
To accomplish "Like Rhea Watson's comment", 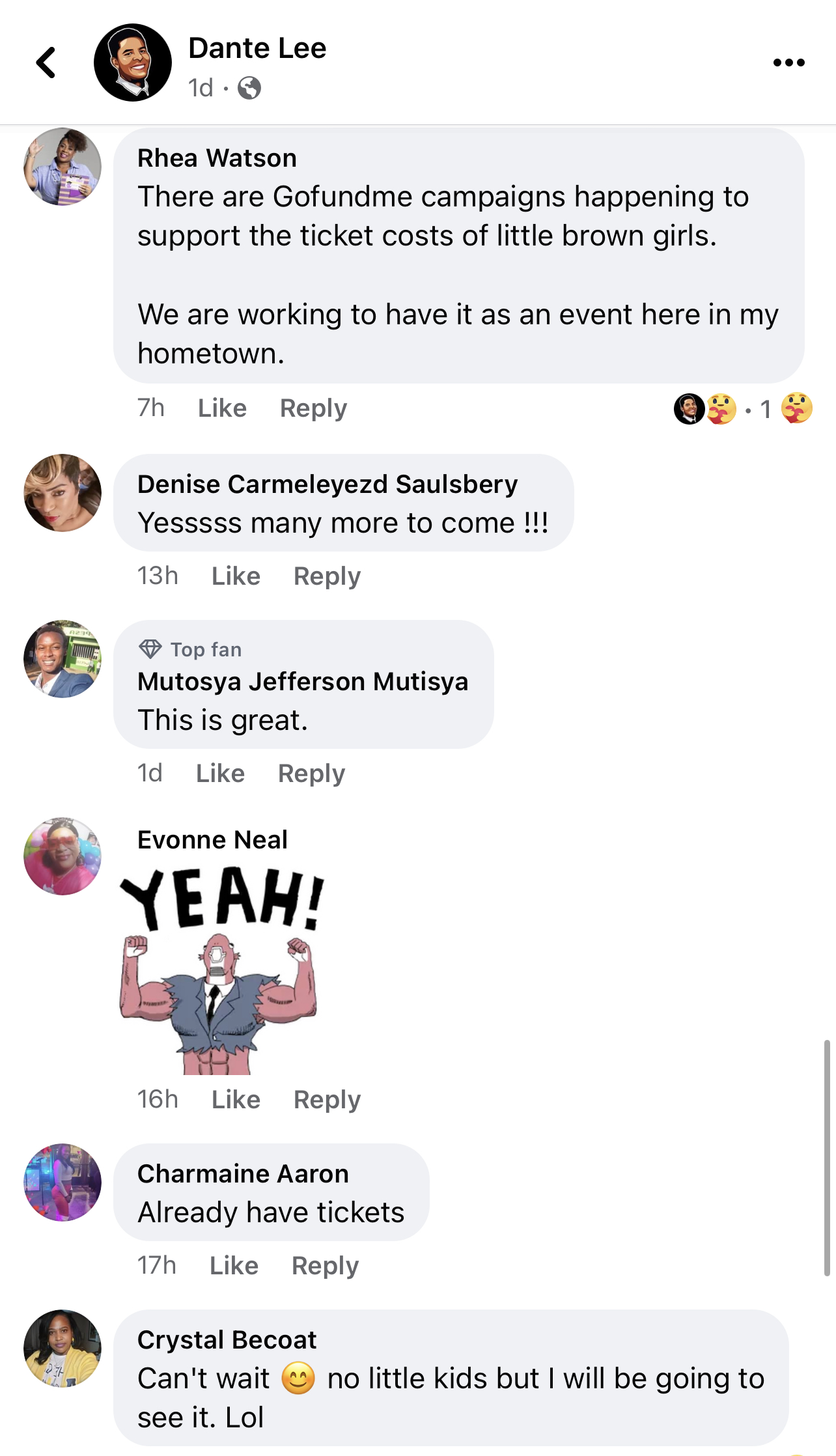I will click(222, 408).
